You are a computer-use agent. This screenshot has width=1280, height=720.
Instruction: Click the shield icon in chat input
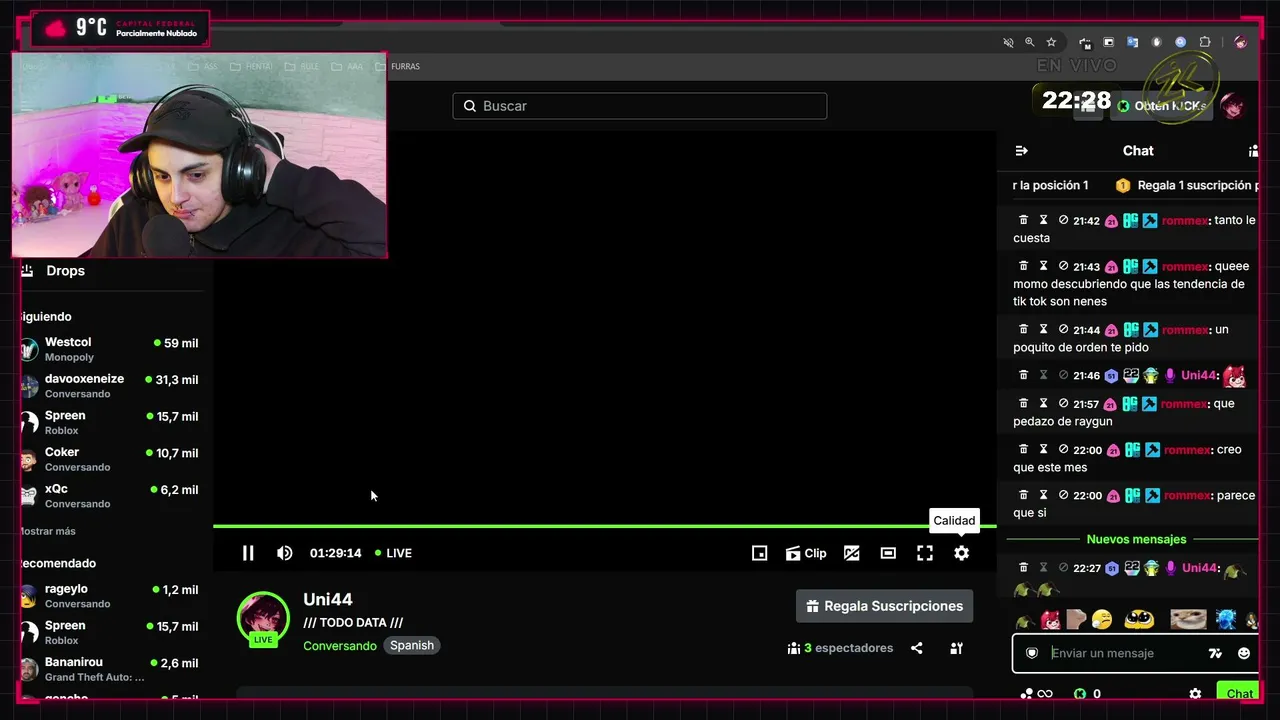click(x=1032, y=653)
